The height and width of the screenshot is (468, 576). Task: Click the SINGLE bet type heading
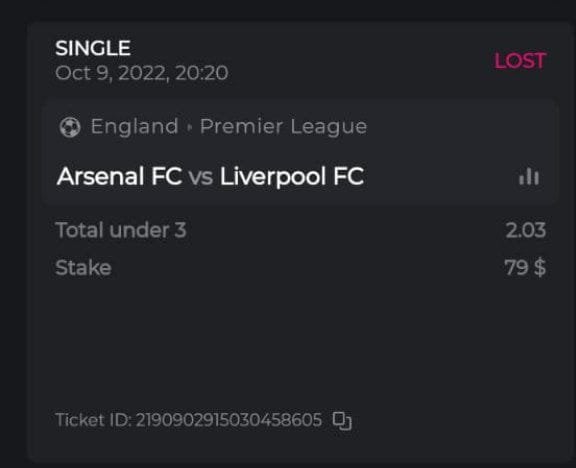click(x=93, y=48)
